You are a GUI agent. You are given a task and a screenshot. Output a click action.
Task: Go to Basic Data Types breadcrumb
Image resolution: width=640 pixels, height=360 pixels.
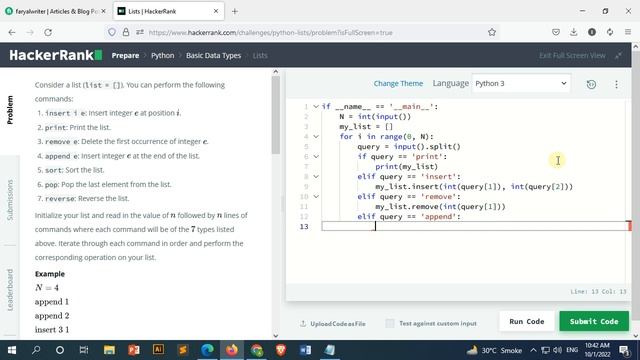click(x=213, y=56)
